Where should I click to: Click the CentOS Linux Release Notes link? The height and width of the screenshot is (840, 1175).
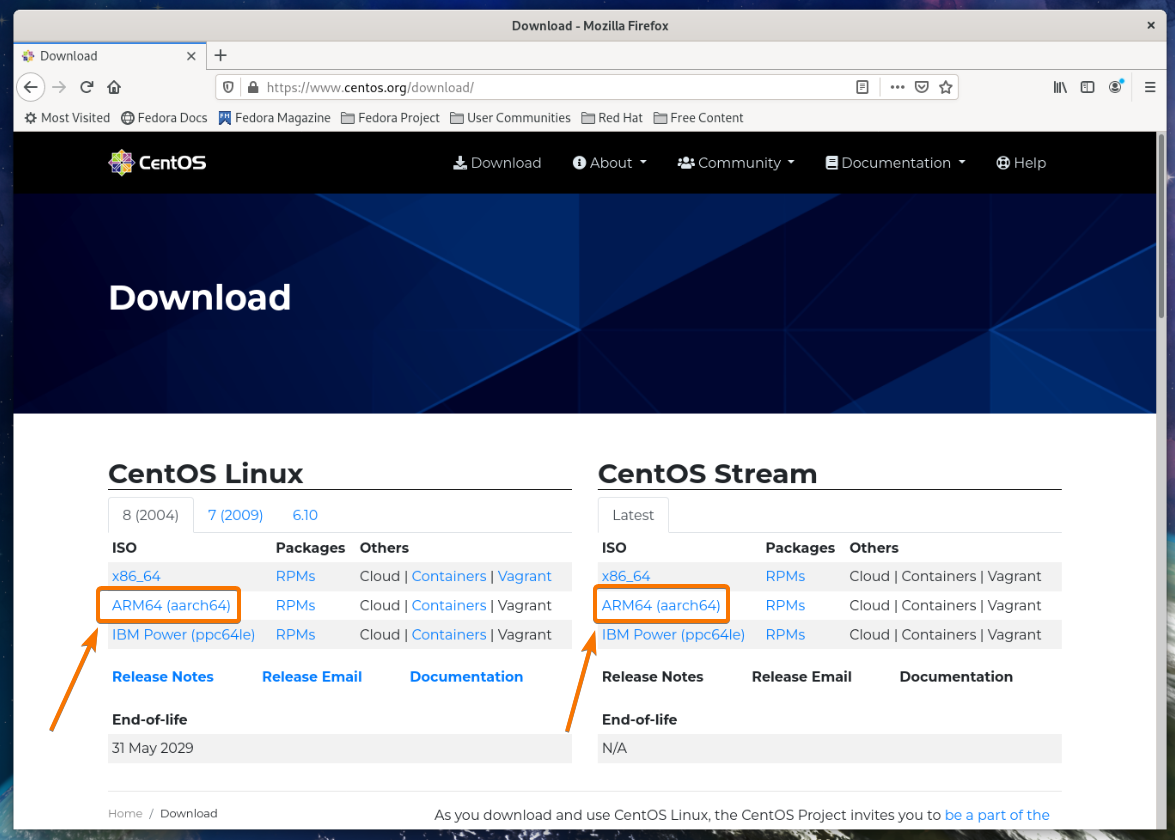163,677
